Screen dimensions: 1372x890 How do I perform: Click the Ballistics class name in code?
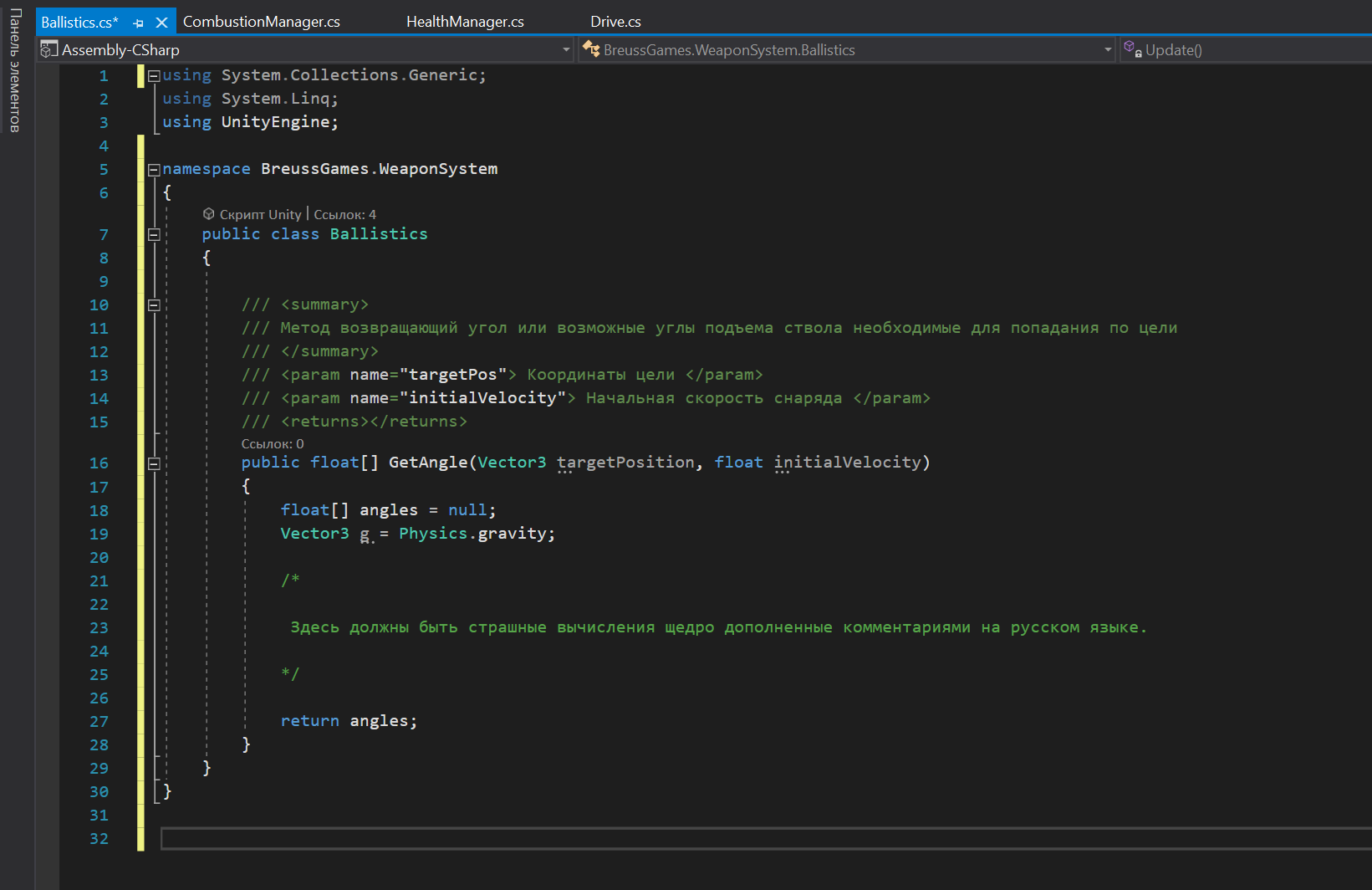379,234
